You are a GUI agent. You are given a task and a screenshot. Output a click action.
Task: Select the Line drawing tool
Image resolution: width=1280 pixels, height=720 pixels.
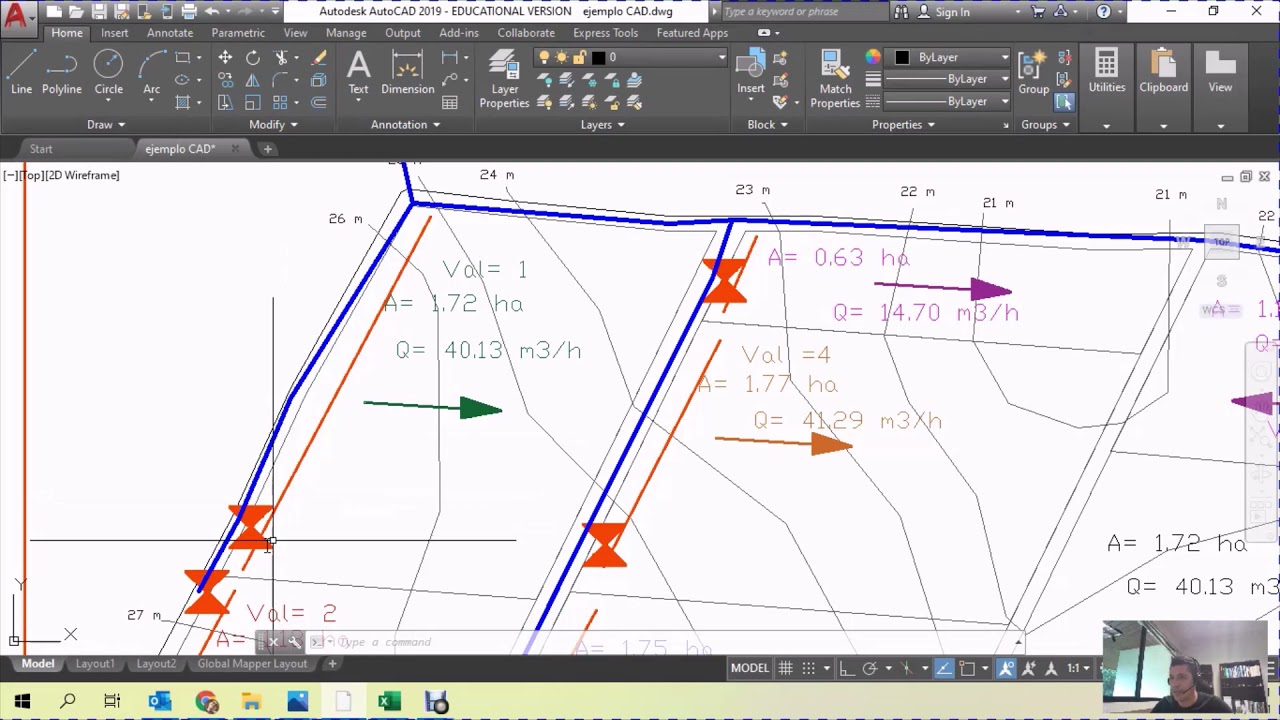(21, 73)
